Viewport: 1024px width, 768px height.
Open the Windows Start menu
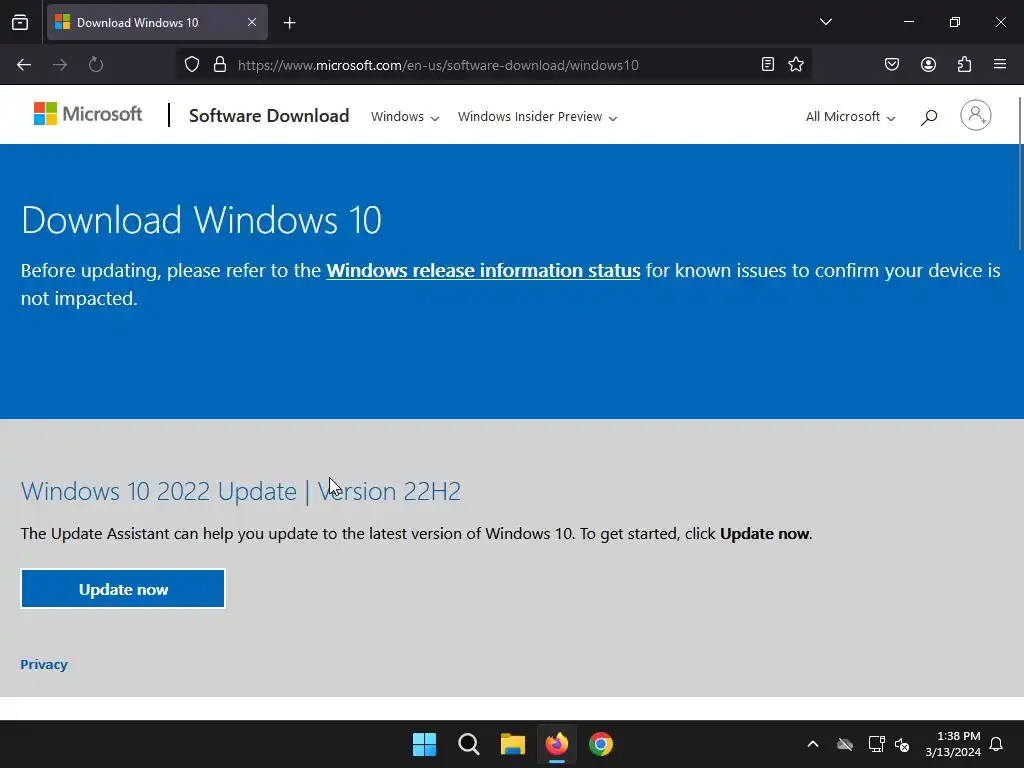point(424,744)
